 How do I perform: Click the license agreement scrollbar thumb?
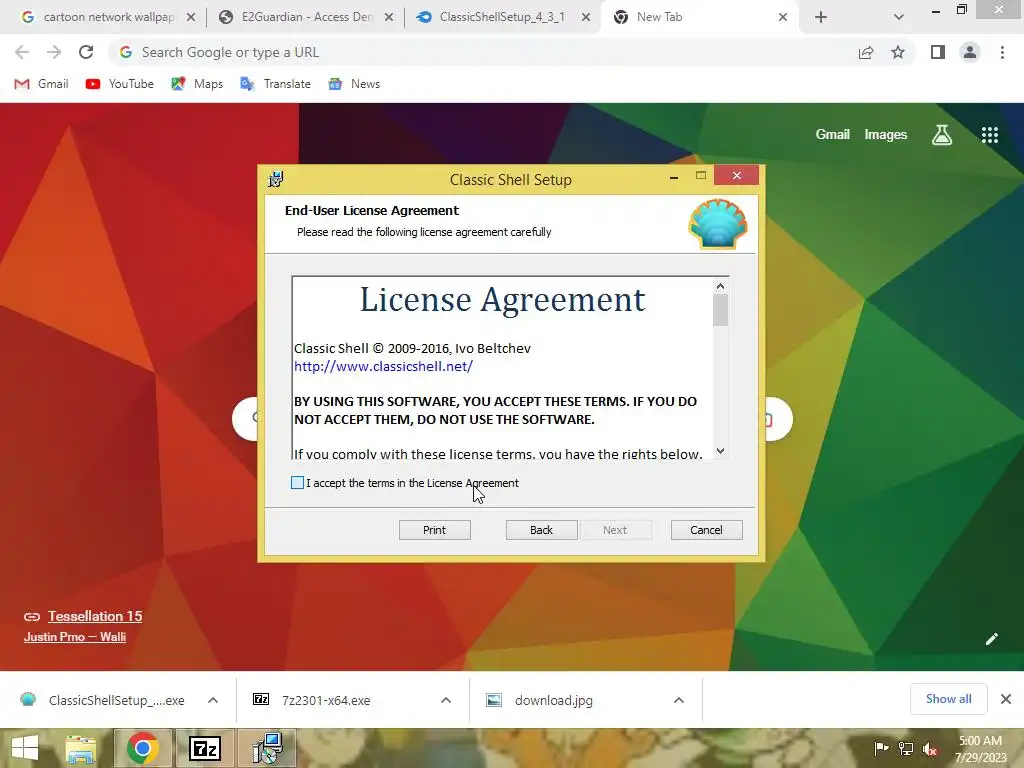[x=720, y=310]
